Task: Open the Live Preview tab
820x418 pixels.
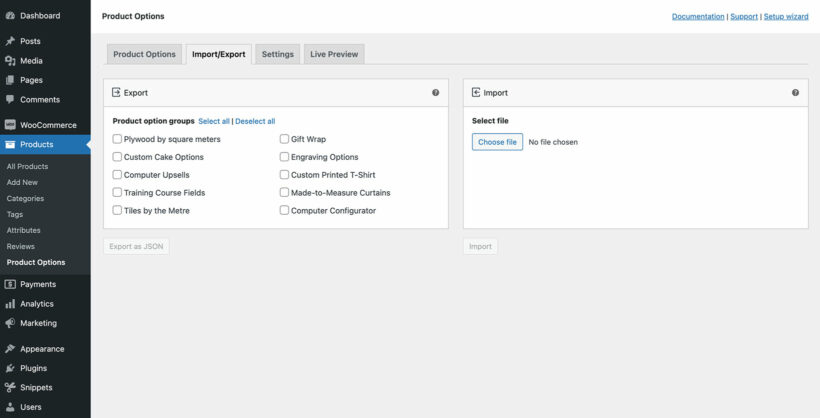Action: tap(334, 54)
